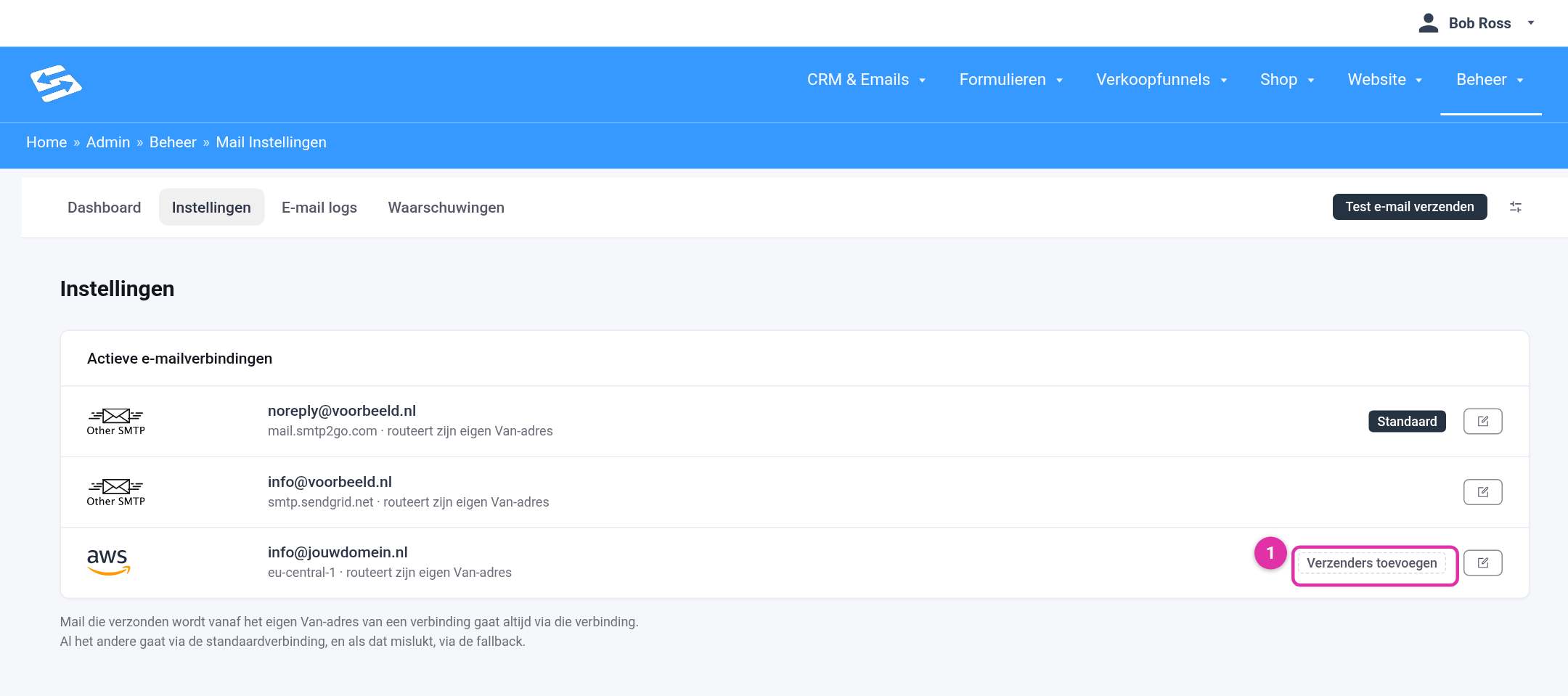Expand the Beheer menu
Viewport: 1568px width, 696px height.
(1490, 80)
